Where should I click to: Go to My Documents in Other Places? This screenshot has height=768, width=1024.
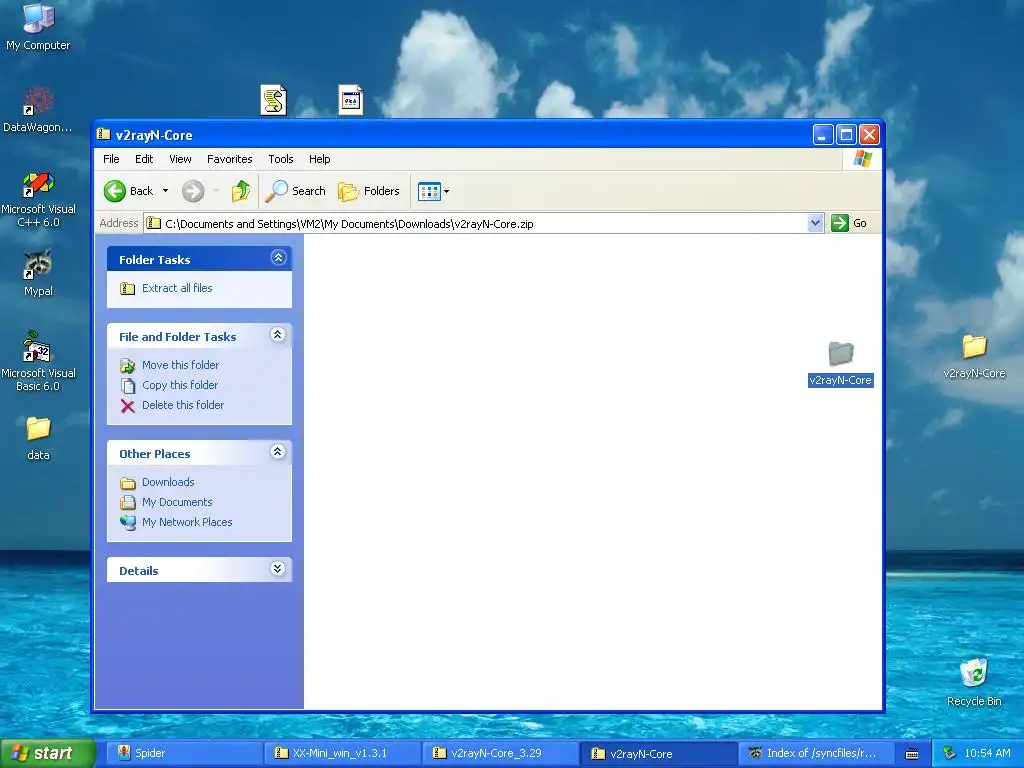tap(177, 502)
